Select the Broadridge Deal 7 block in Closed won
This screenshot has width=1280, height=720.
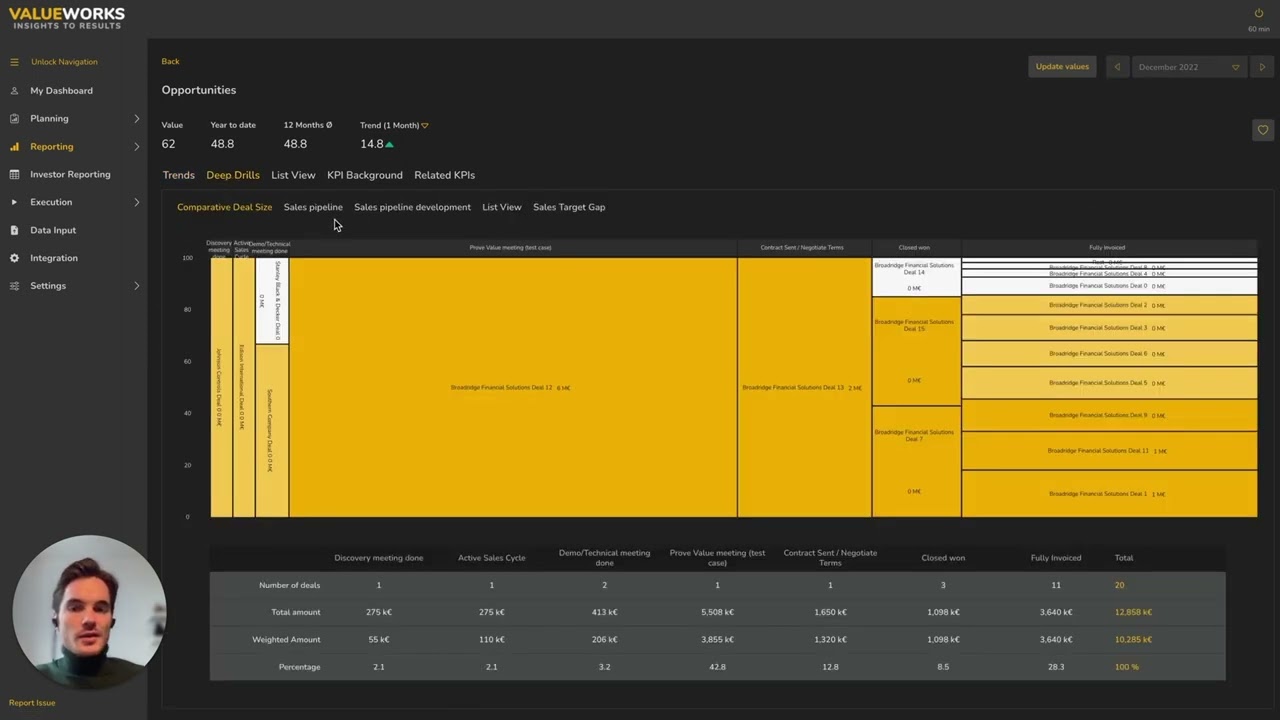916,461
